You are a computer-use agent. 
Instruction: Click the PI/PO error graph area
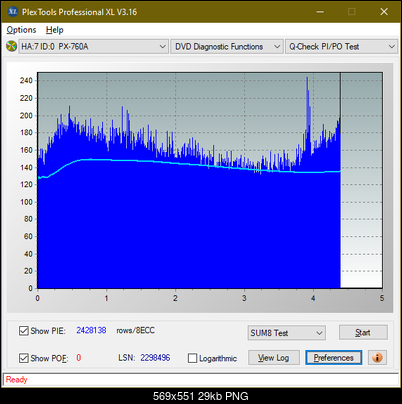(x=210, y=180)
